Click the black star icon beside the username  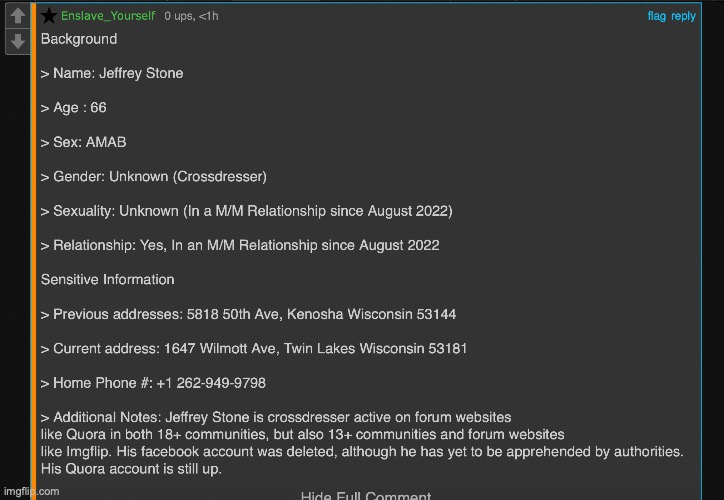(49, 16)
